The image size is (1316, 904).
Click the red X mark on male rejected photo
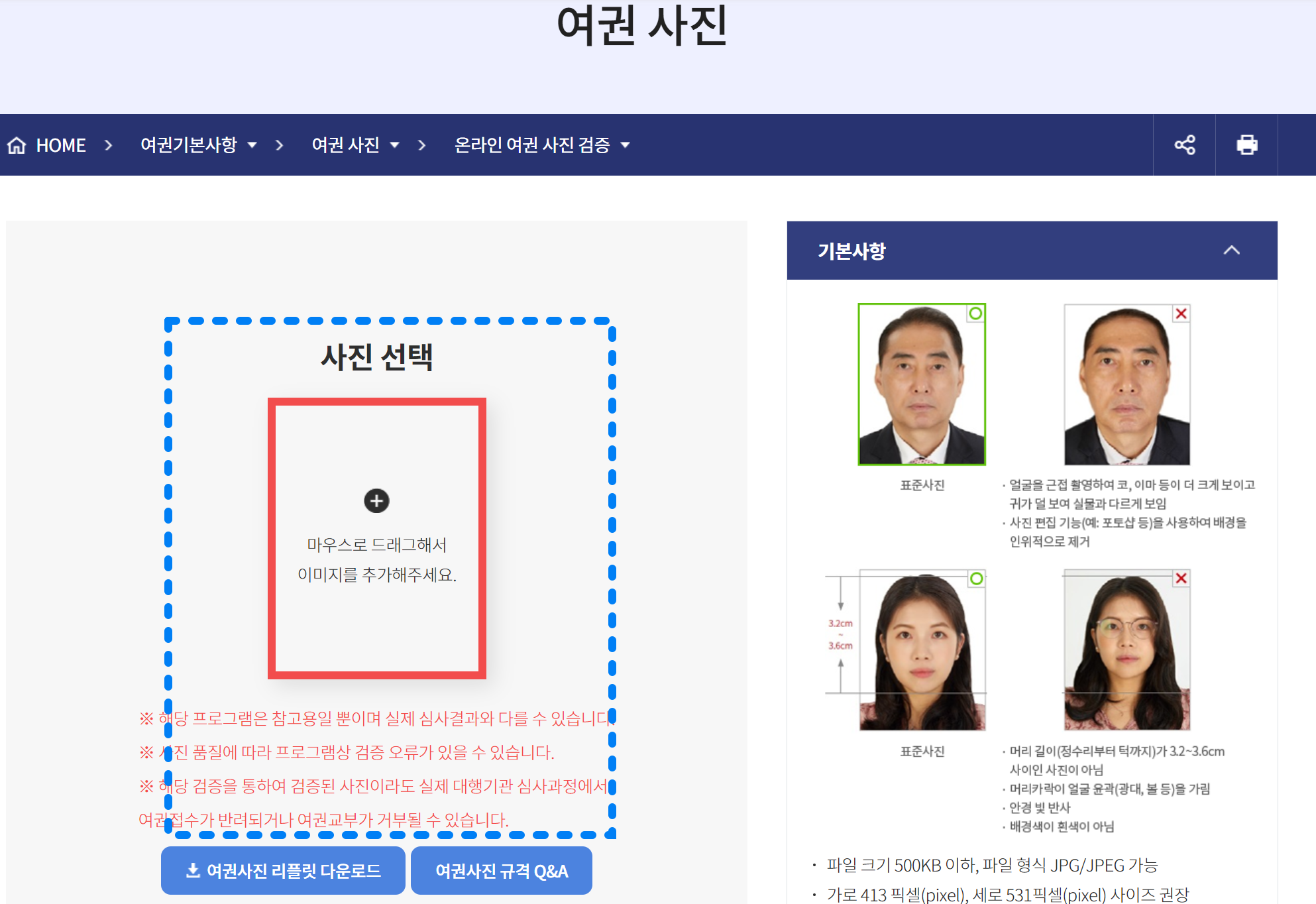tap(1181, 313)
